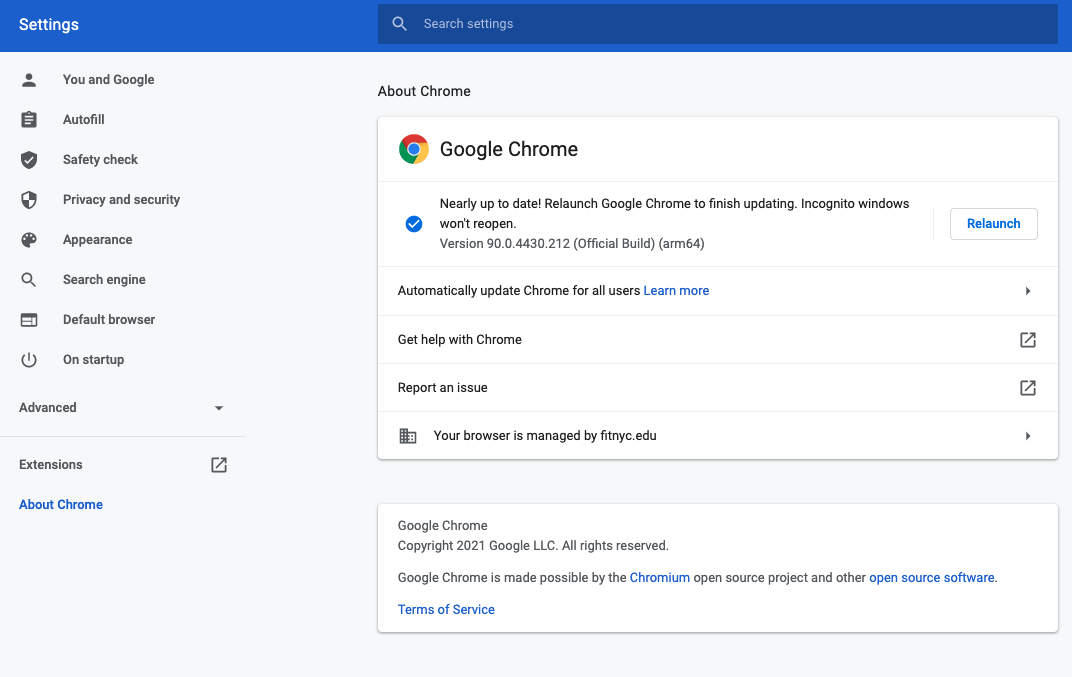The width and height of the screenshot is (1072, 677).
Task: Open the automatically update Chrome arrow
Action: (1028, 291)
